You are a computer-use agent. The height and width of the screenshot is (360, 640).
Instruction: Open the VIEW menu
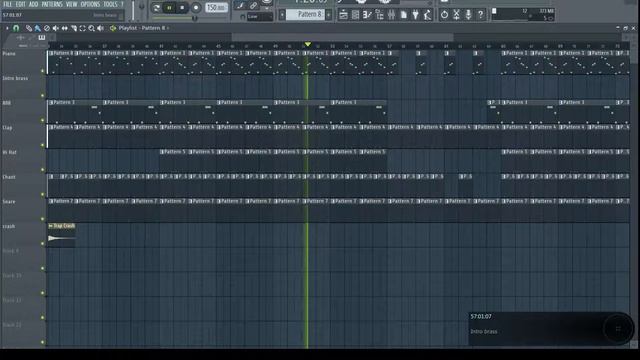pyautogui.click(x=71, y=4)
